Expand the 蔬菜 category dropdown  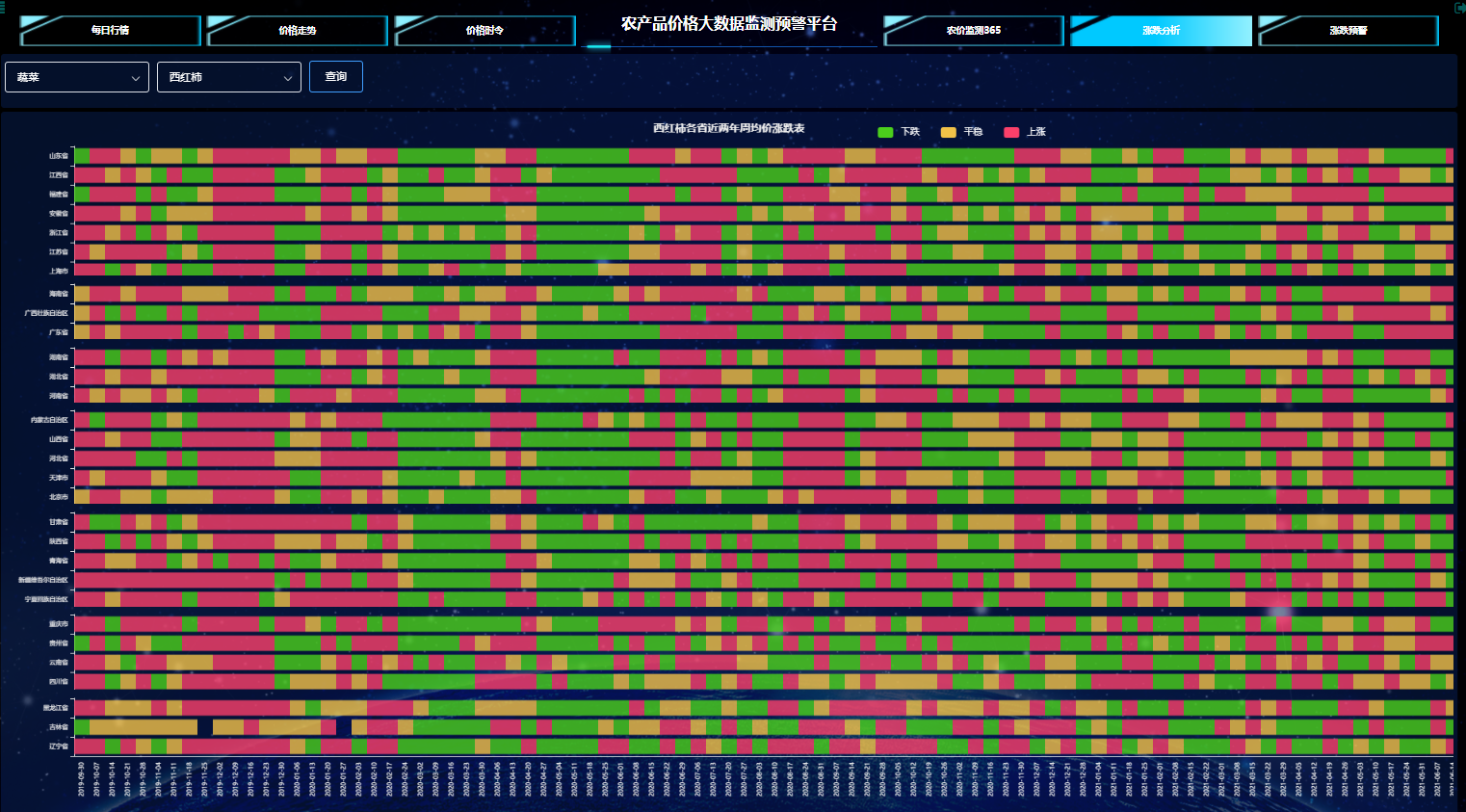point(77,77)
